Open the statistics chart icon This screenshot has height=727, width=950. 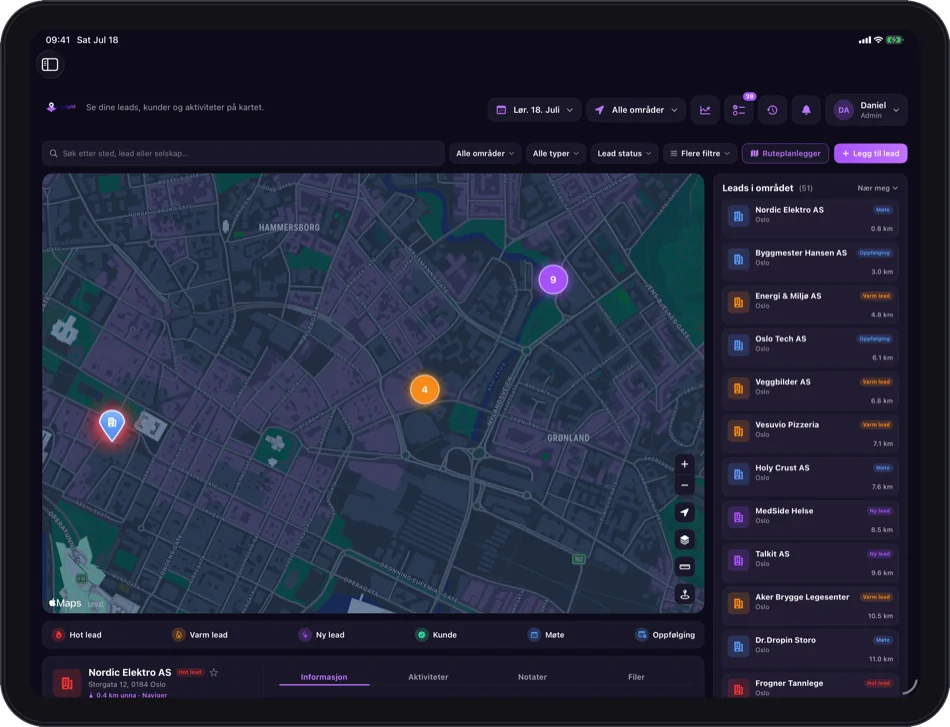[x=705, y=110]
